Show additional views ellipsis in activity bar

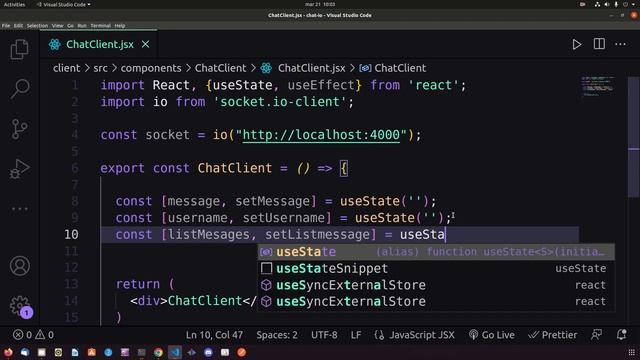[19, 209]
